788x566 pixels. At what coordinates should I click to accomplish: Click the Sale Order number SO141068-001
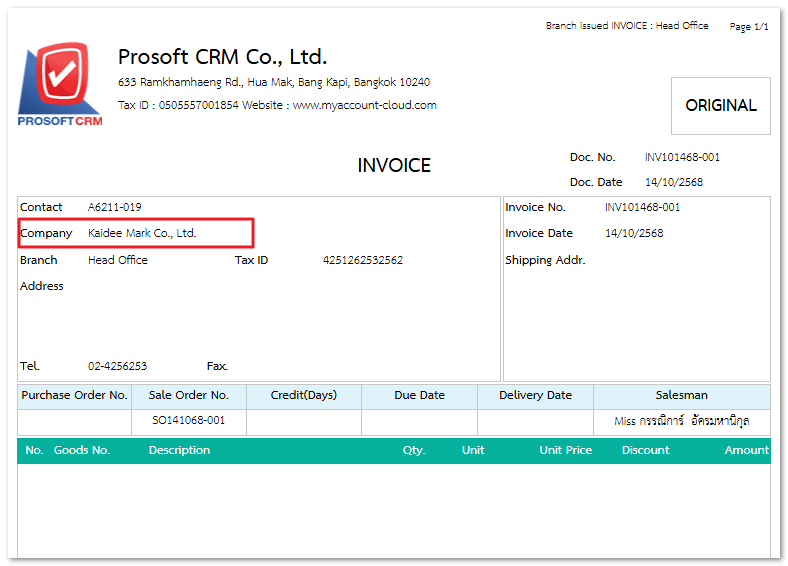(188, 421)
